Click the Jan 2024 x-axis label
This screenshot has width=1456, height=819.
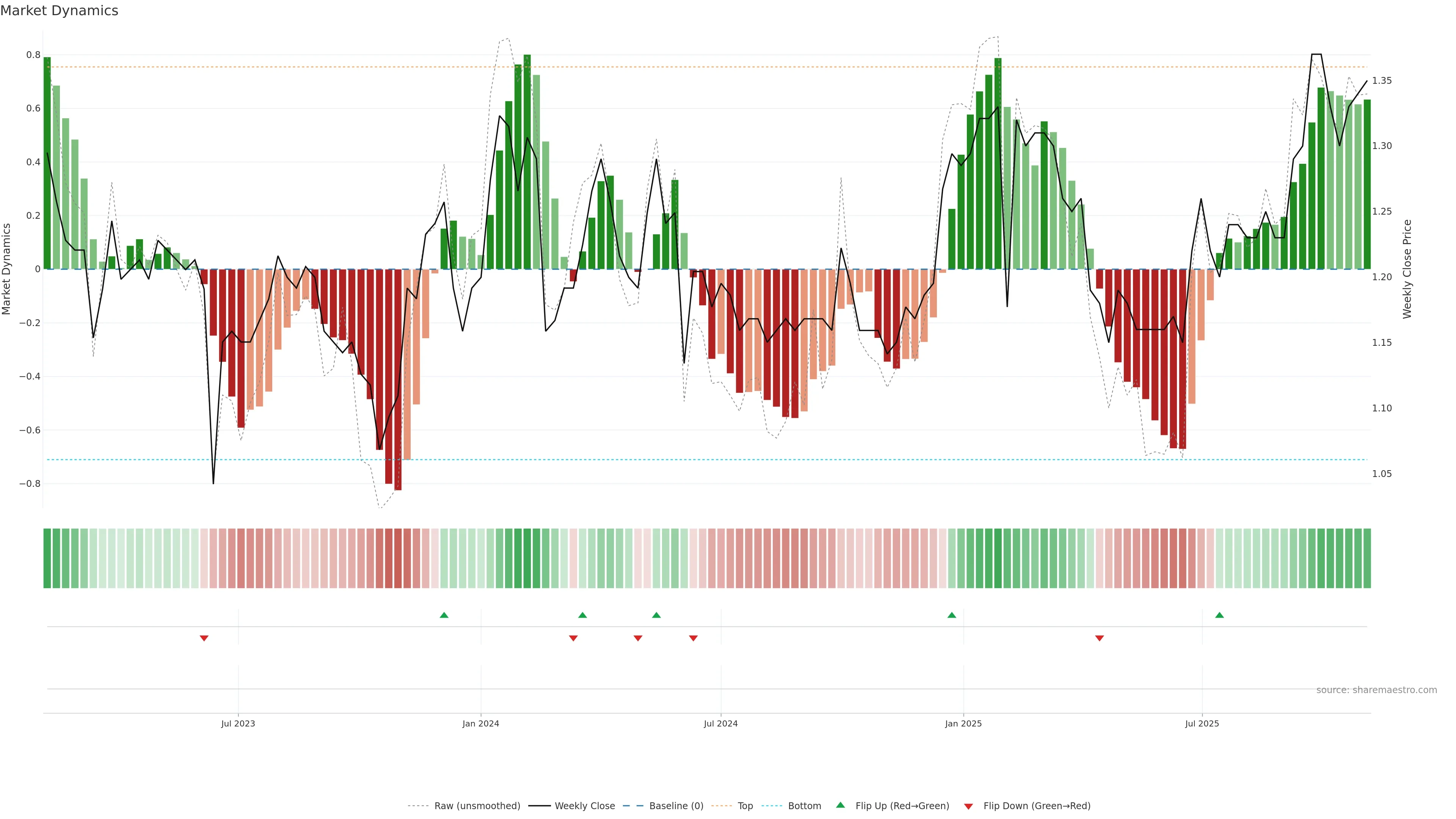click(x=480, y=723)
